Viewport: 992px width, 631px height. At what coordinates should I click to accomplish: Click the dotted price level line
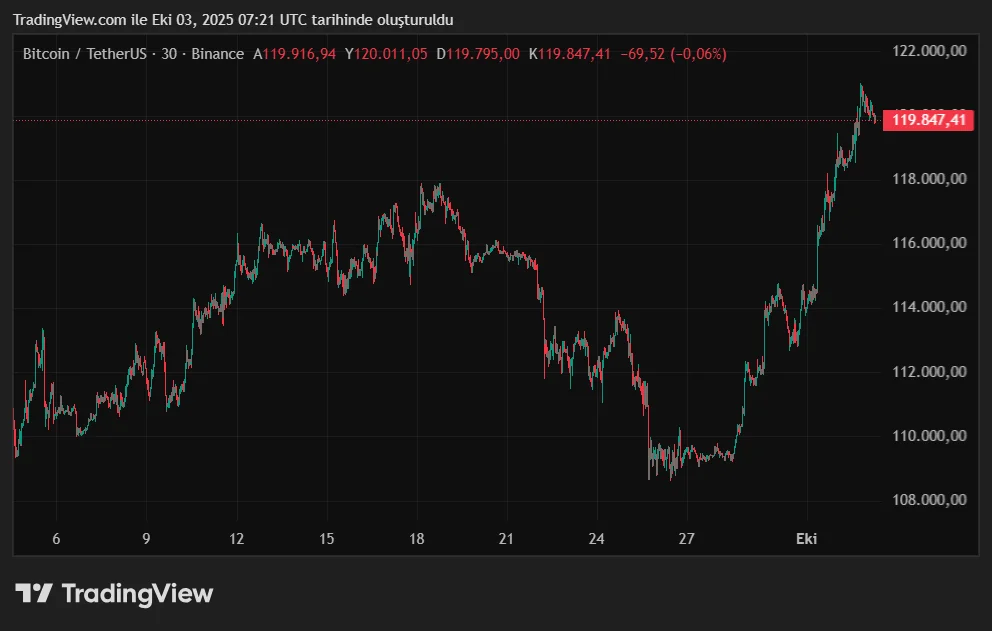pyautogui.click(x=450, y=121)
